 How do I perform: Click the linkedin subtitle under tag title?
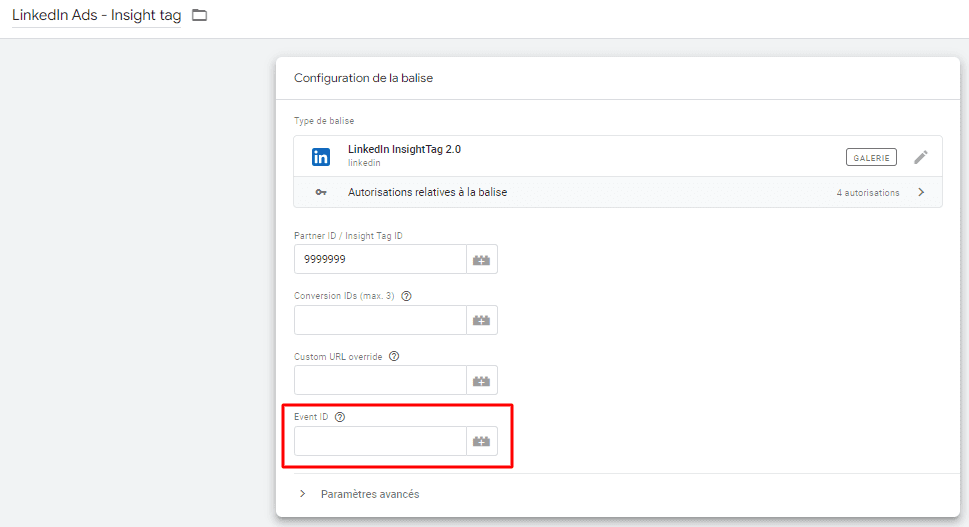364,162
